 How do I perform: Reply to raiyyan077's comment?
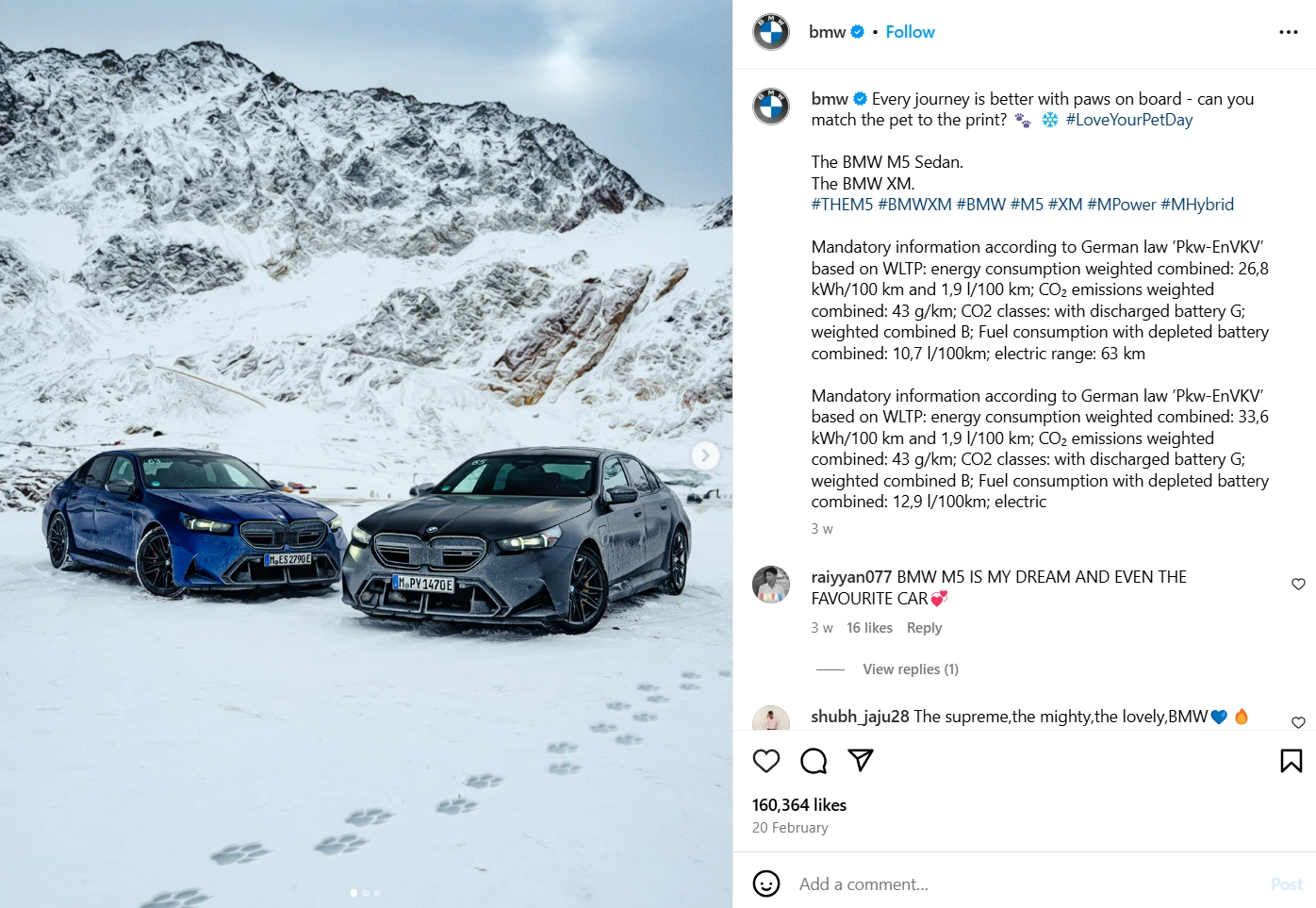pos(924,628)
